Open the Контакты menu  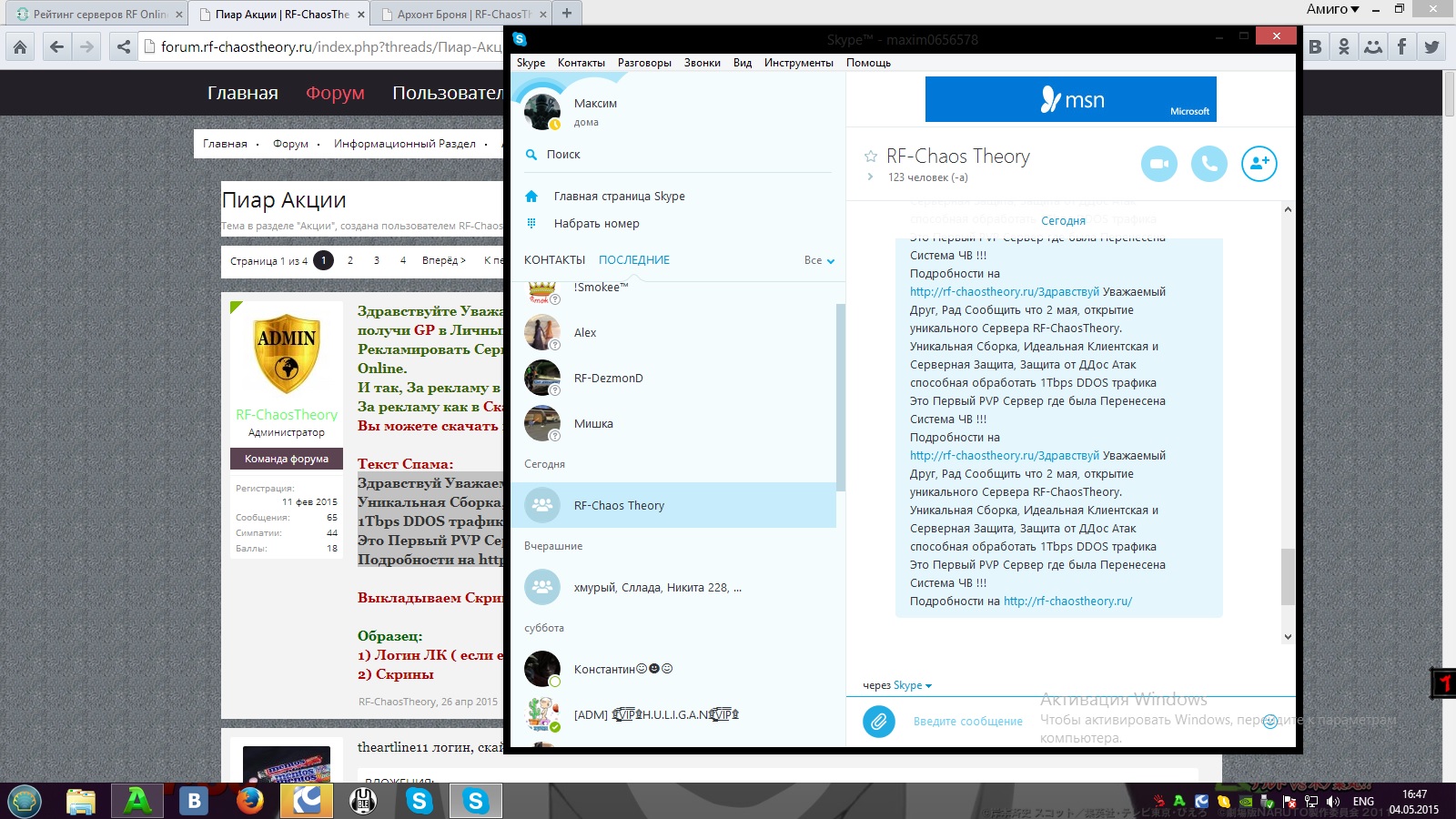pyautogui.click(x=581, y=63)
